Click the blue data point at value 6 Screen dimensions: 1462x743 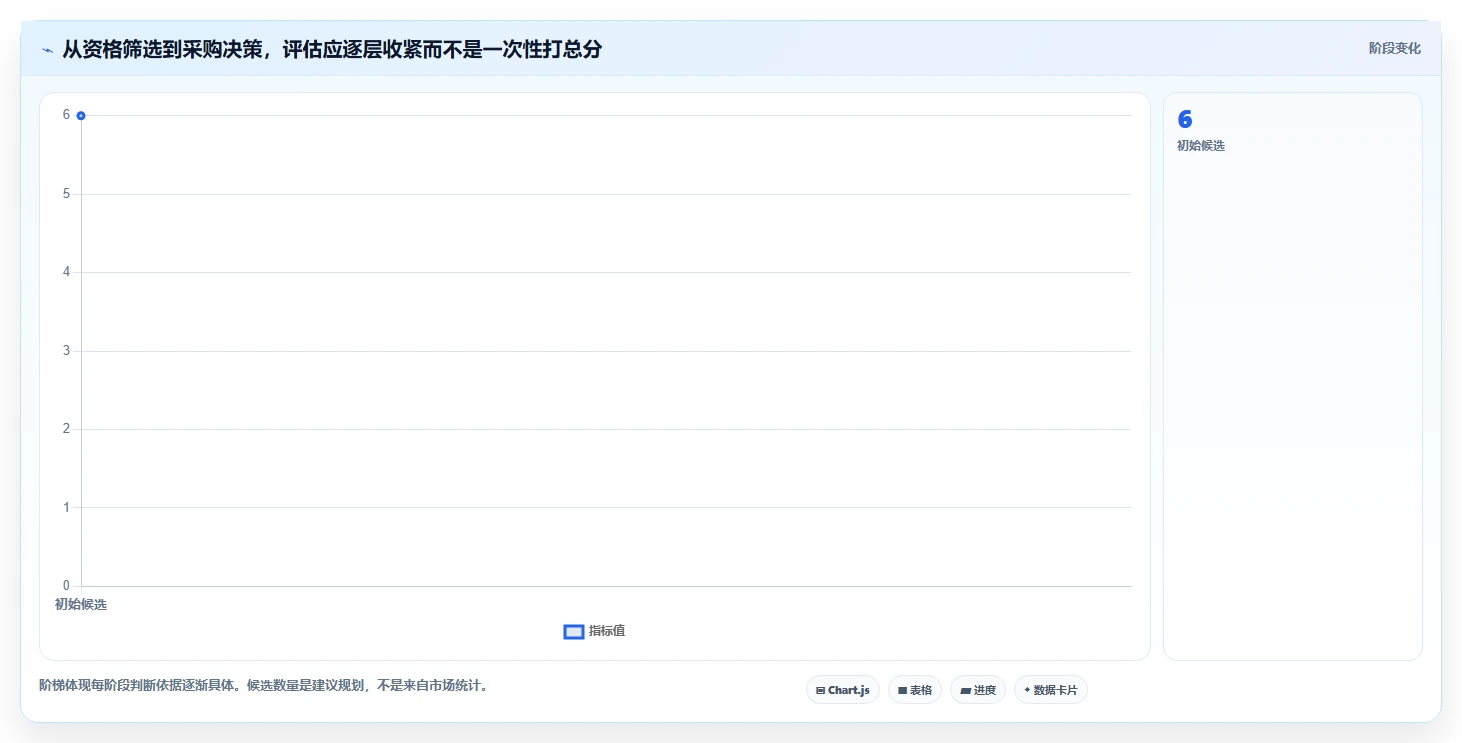pyautogui.click(x=81, y=116)
